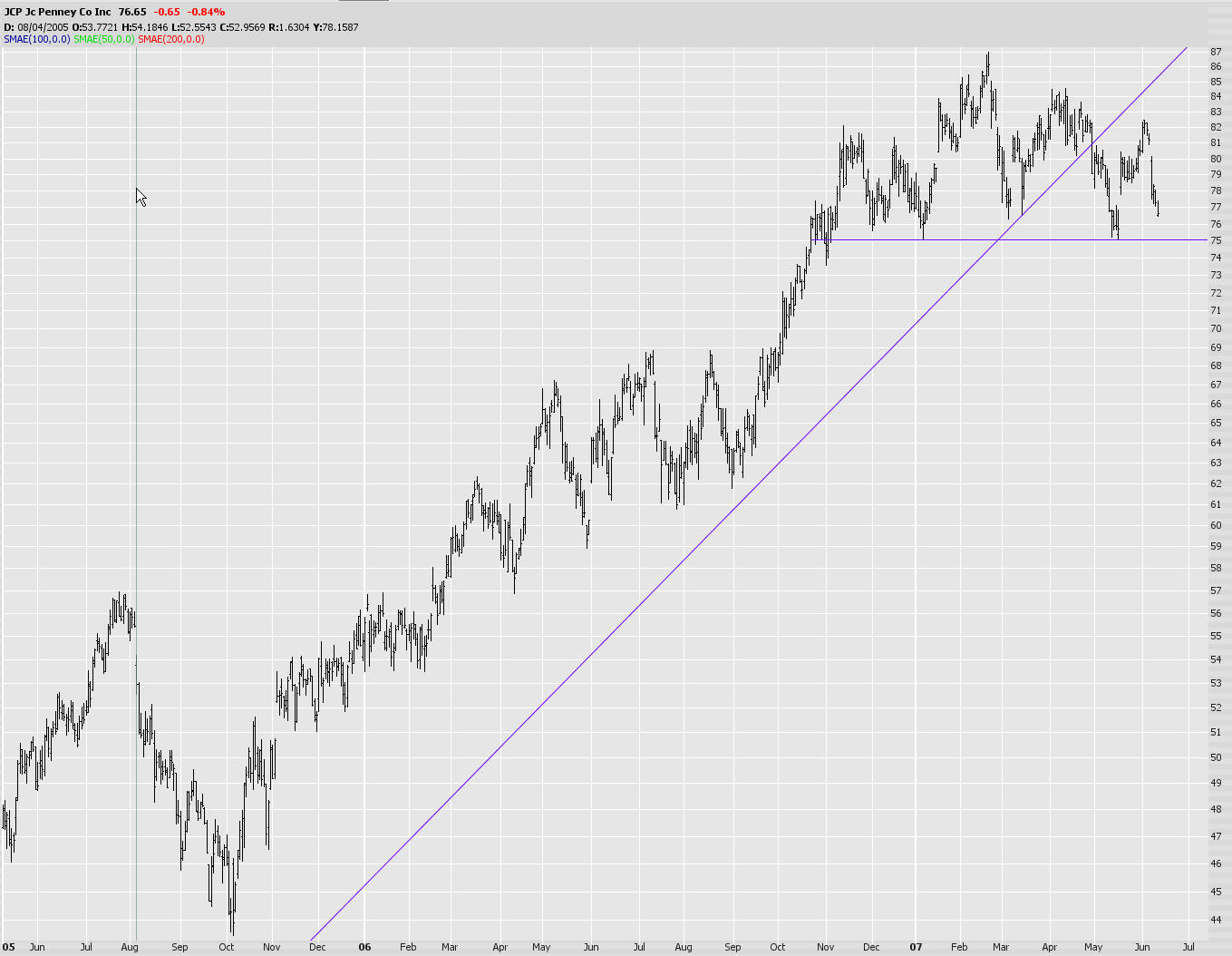
Task: Click the 69 label on the price axis
Action: pos(1216,347)
